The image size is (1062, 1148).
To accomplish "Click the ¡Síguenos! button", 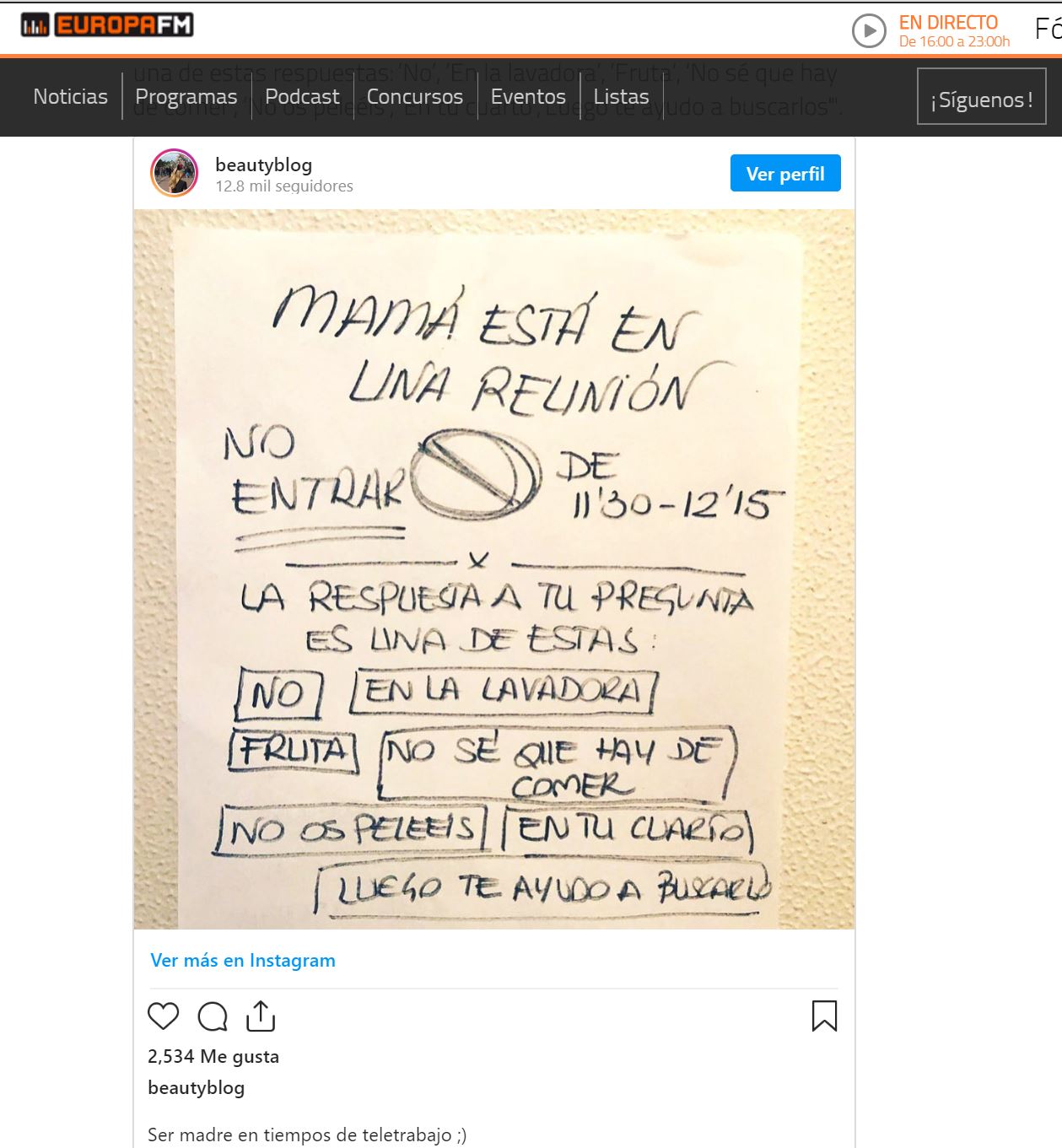I will 982,97.
